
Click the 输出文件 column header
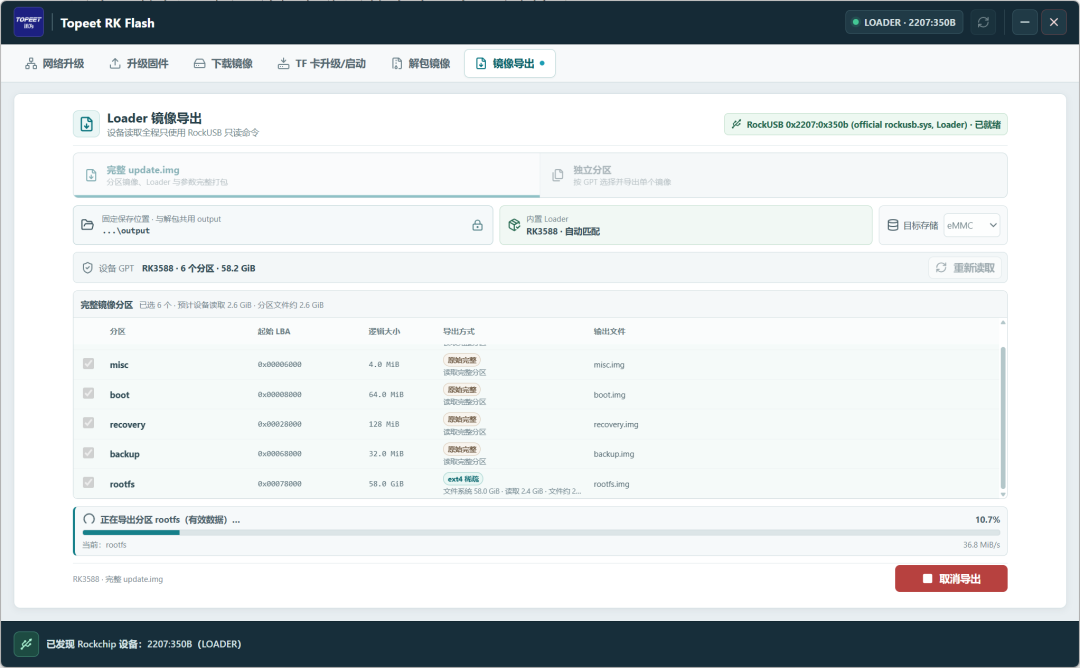coord(610,331)
